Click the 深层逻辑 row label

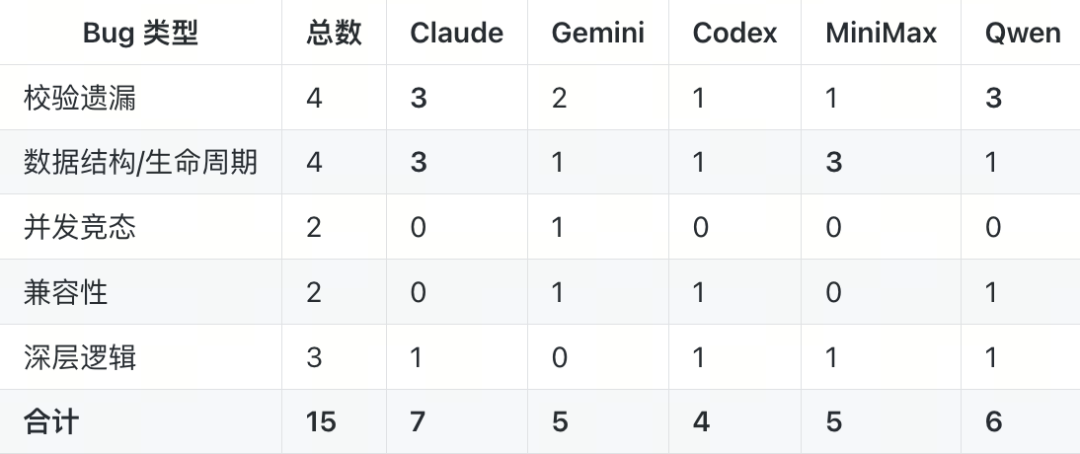(80, 357)
